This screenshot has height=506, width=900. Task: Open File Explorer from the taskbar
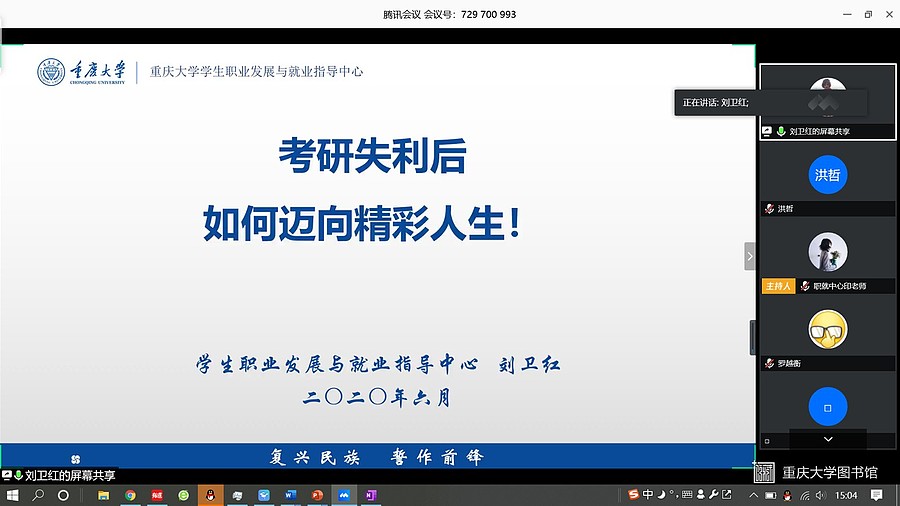103,495
